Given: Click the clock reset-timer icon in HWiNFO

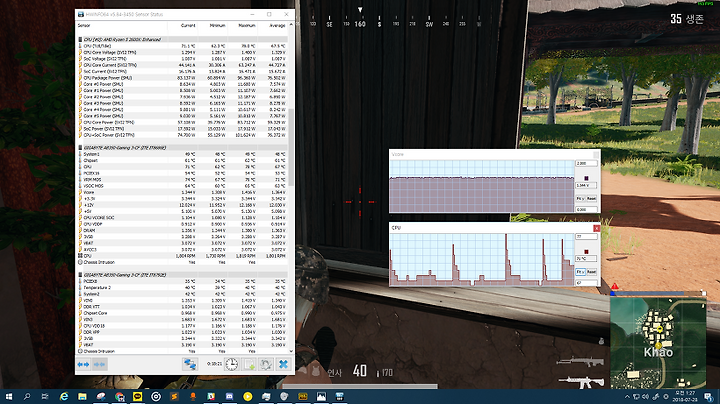Looking at the screenshot, I should pyautogui.click(x=232, y=365).
